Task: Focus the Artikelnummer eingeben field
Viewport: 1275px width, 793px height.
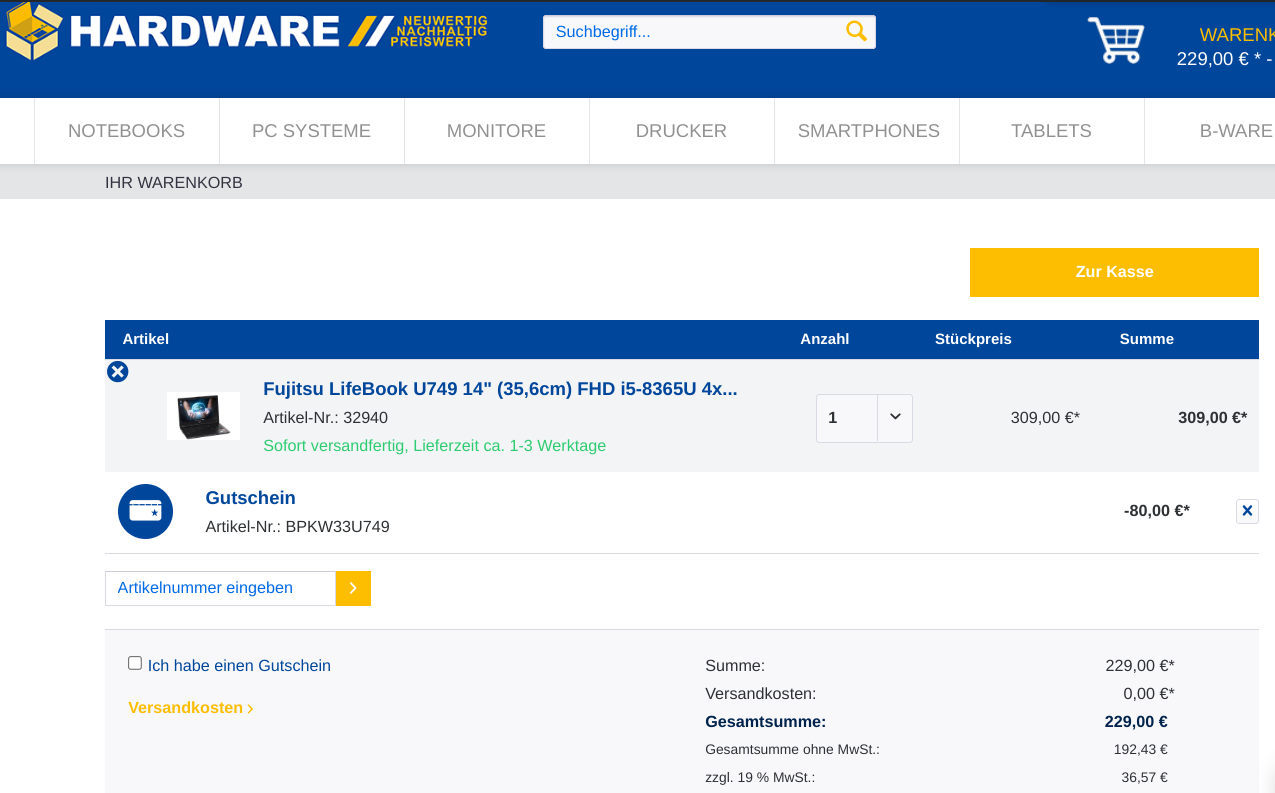Action: pyautogui.click(x=220, y=588)
